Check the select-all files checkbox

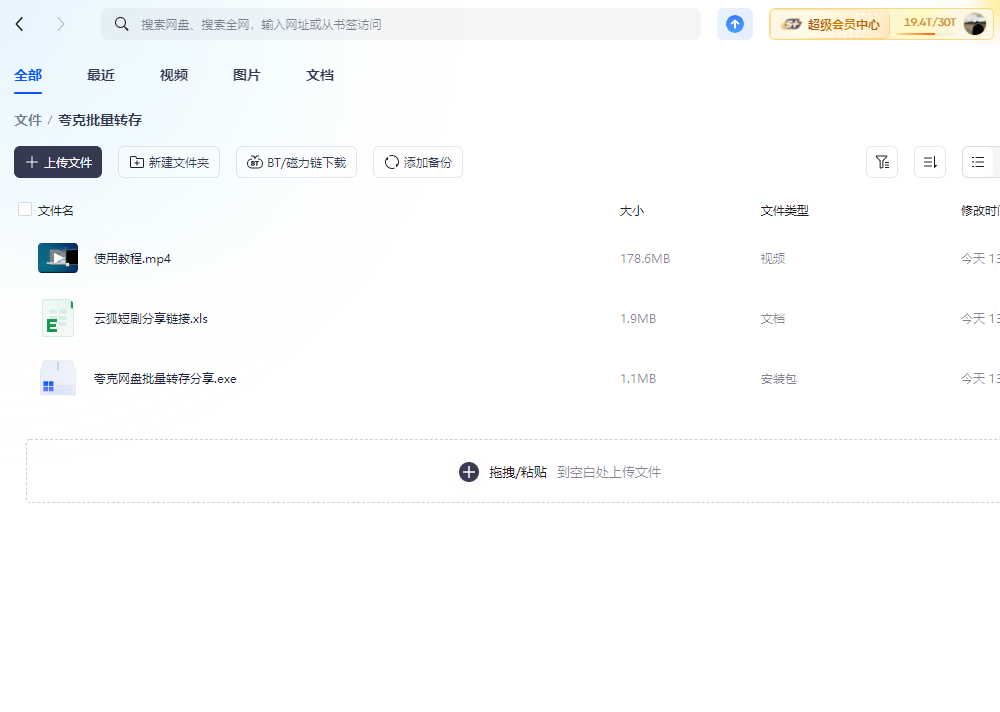[x=24, y=209]
